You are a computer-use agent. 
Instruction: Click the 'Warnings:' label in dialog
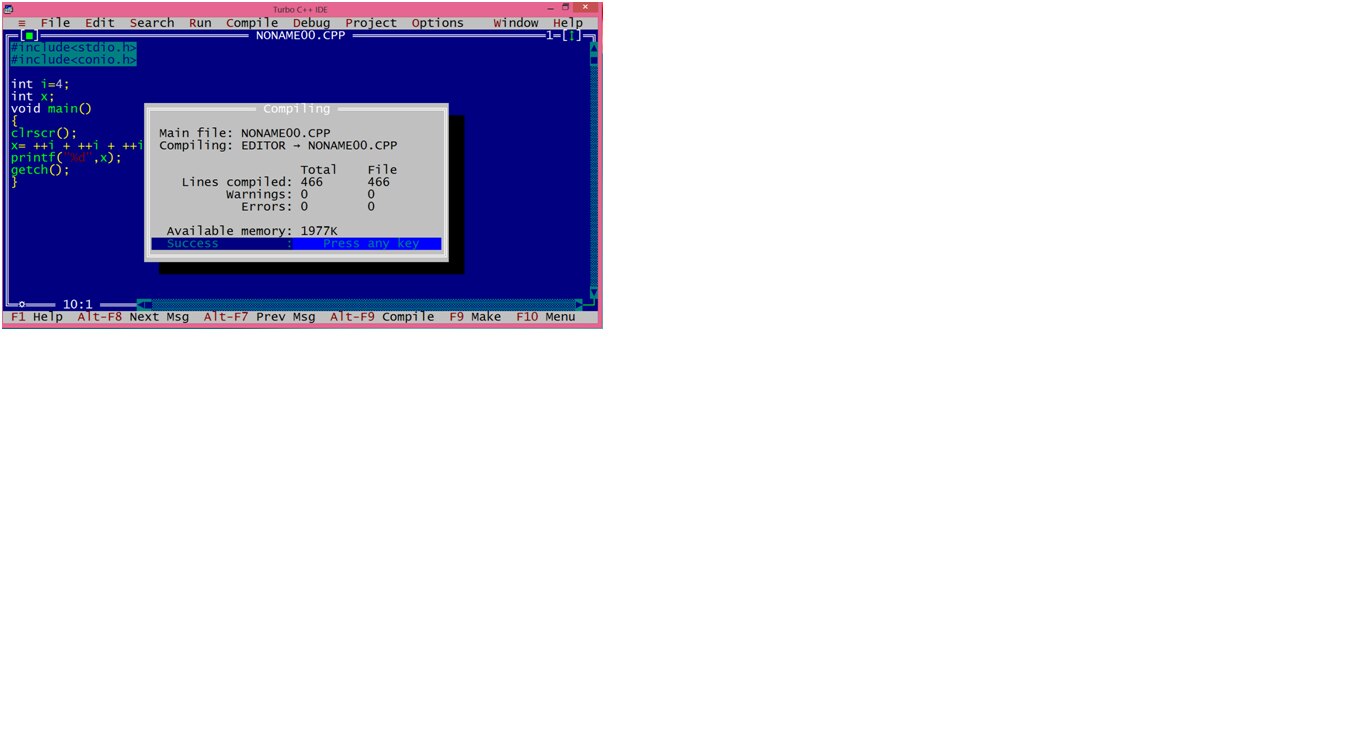click(x=259, y=194)
